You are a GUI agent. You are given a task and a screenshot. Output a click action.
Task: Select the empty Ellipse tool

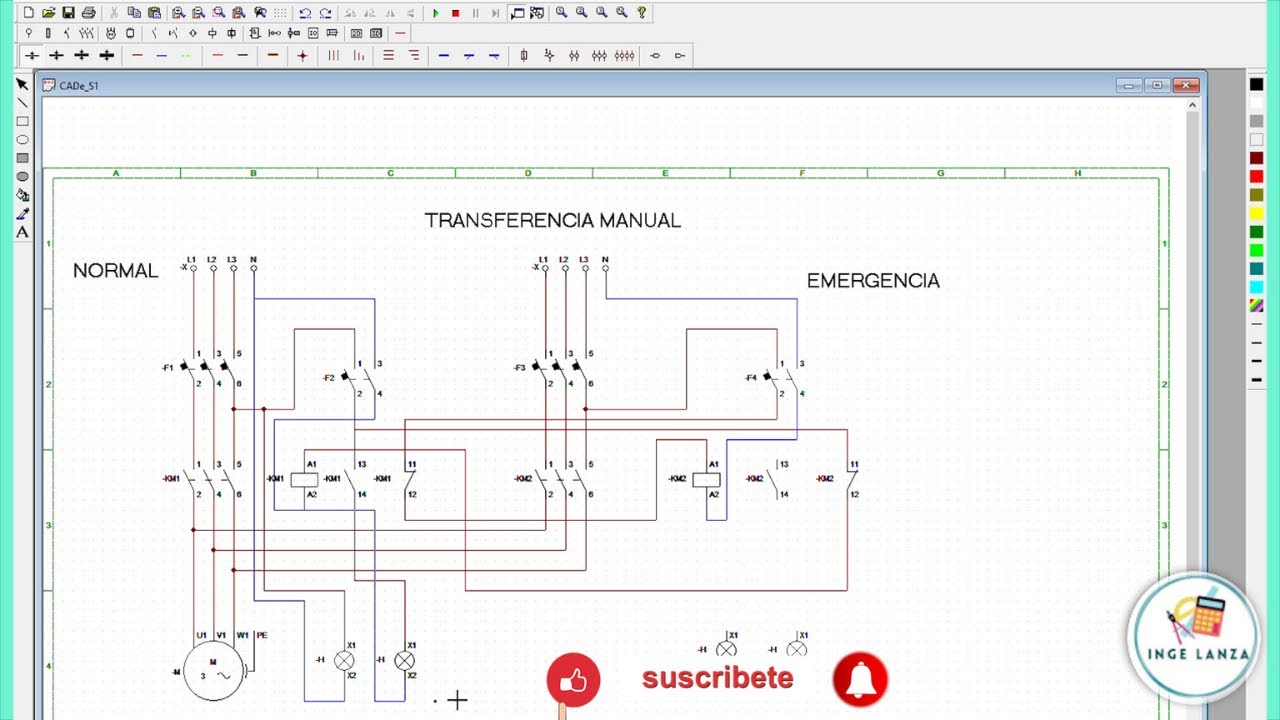(22, 140)
